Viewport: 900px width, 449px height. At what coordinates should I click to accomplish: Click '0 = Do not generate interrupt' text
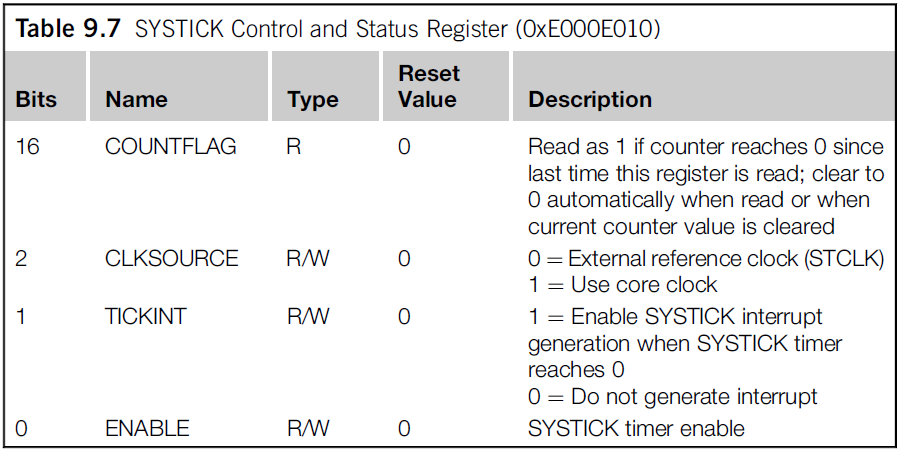click(673, 396)
